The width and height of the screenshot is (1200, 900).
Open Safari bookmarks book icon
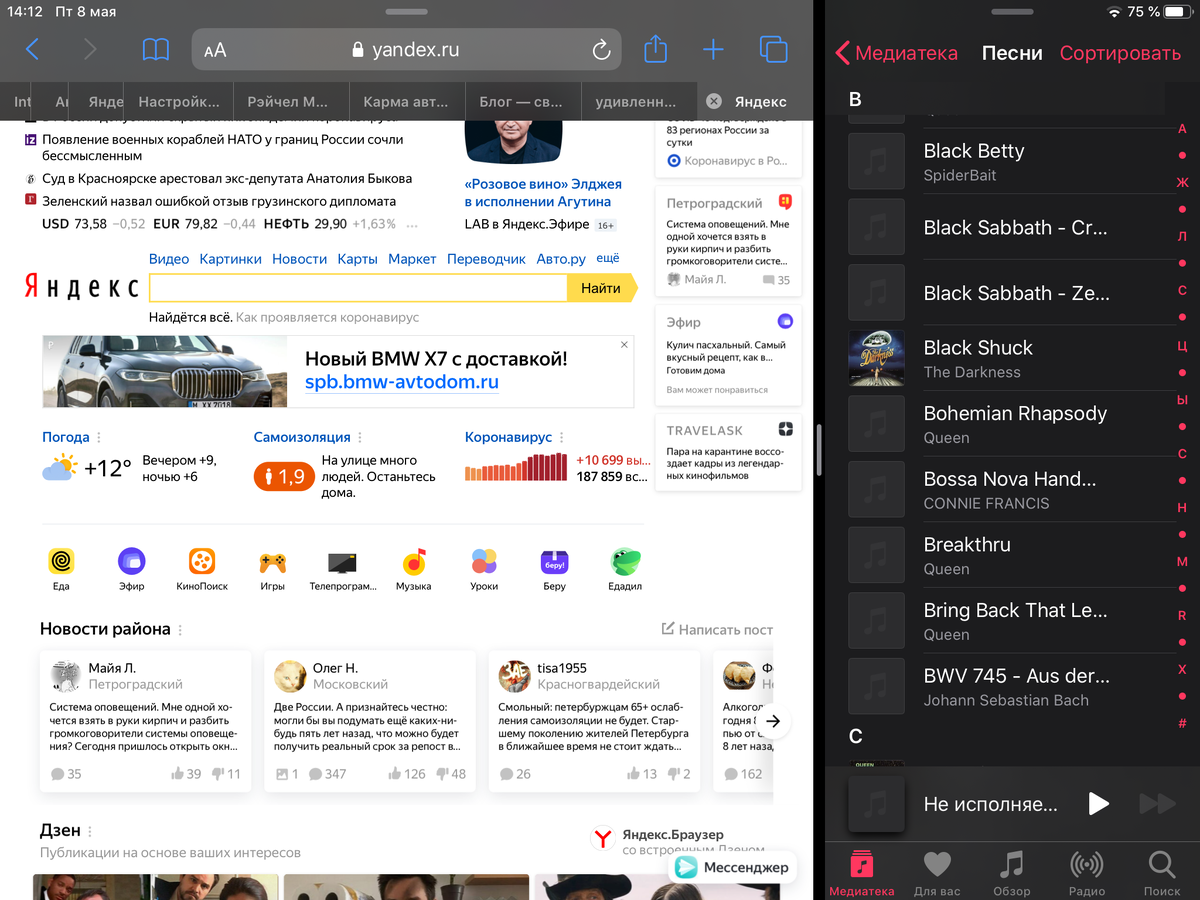point(155,49)
